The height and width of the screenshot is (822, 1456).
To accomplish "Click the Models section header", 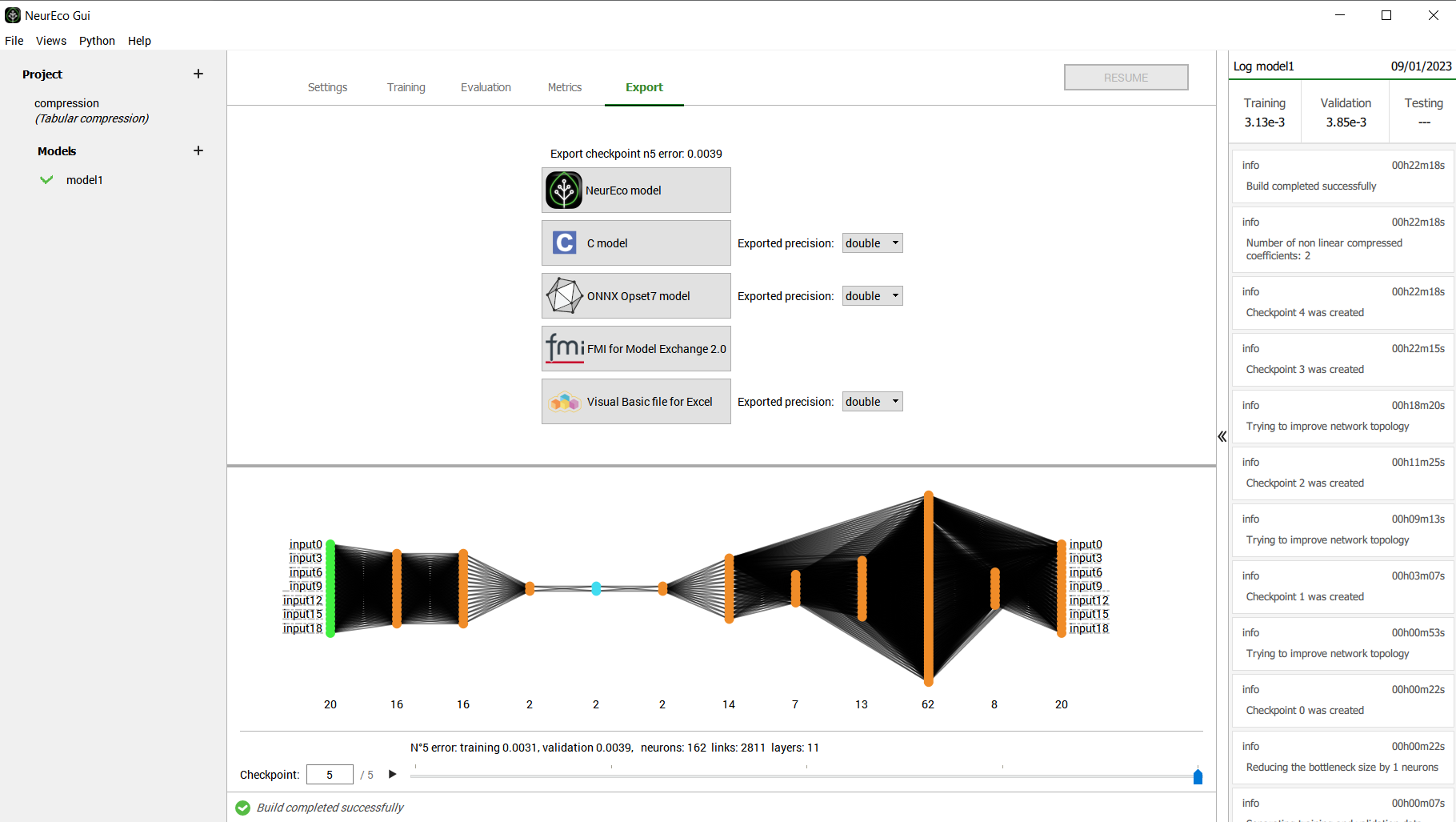I will click(x=57, y=151).
